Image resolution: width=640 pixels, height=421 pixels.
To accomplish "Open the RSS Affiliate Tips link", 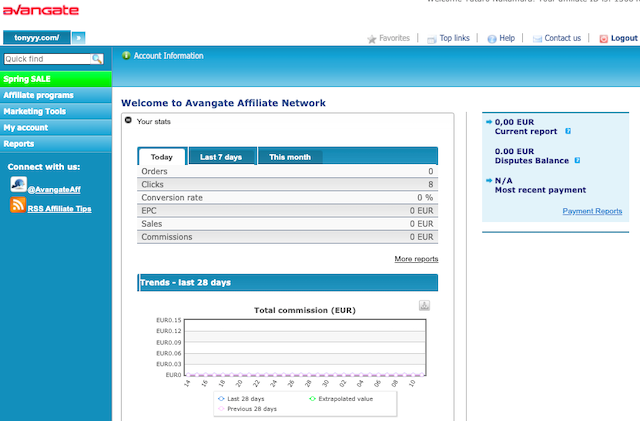I will (x=59, y=209).
